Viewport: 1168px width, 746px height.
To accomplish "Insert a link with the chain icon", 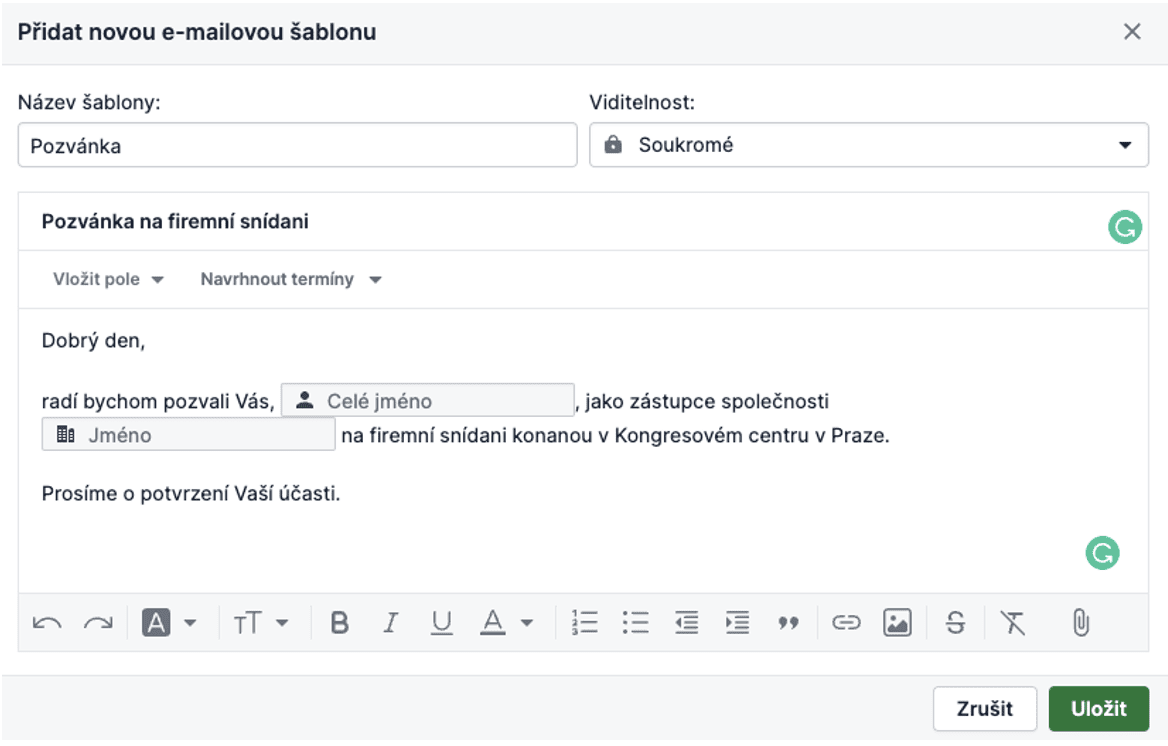I will [846, 623].
